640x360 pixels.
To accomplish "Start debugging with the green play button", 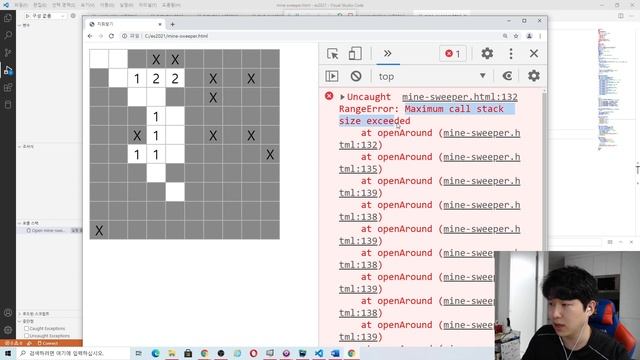I will (x=27, y=16).
